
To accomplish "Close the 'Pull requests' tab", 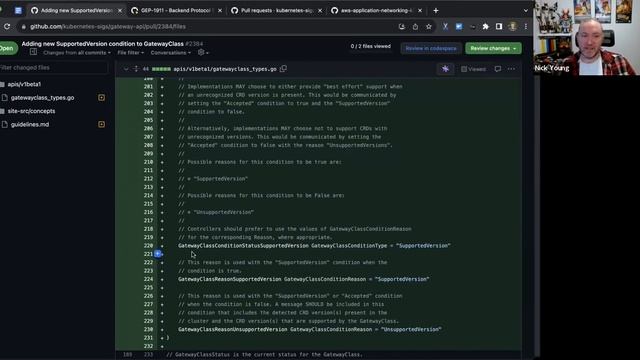I will pyautogui.click(x=320, y=11).
